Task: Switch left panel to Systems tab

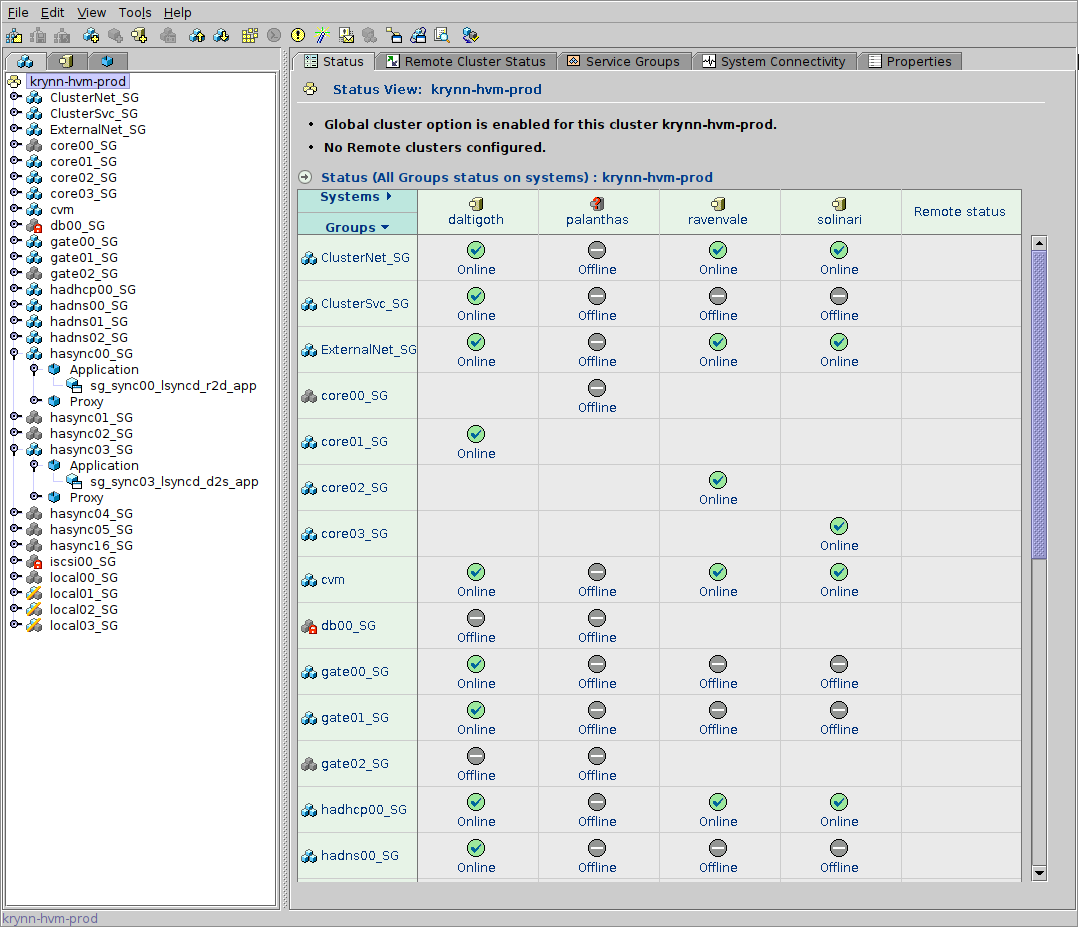Action: click(66, 61)
